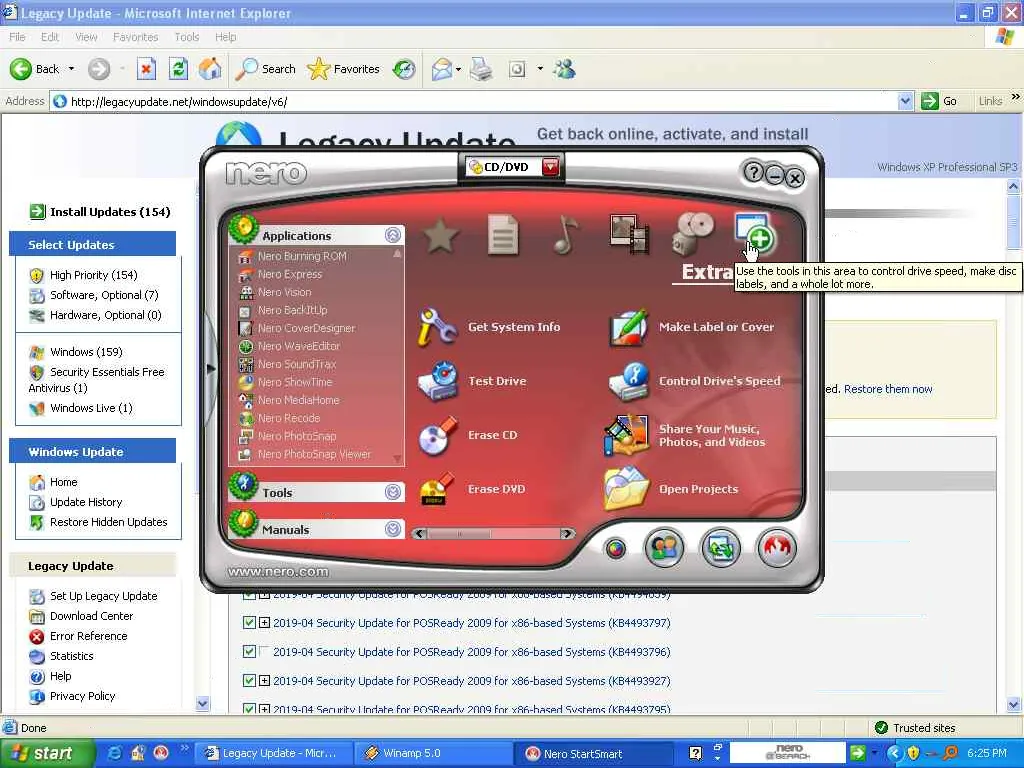Viewport: 1024px width, 768px height.
Task: Launch Nero Burning ROM from Applications list
Action: coord(302,257)
